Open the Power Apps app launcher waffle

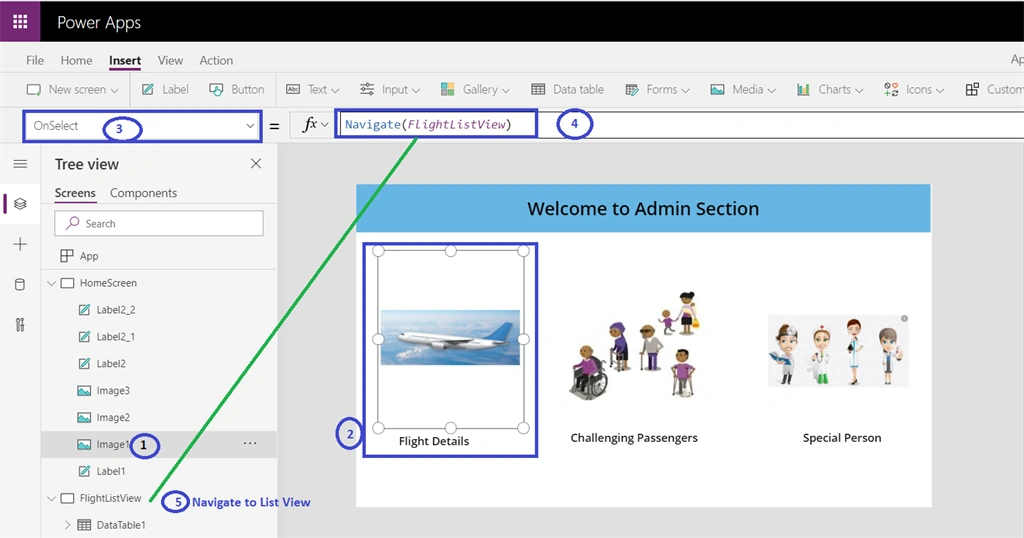click(20, 22)
